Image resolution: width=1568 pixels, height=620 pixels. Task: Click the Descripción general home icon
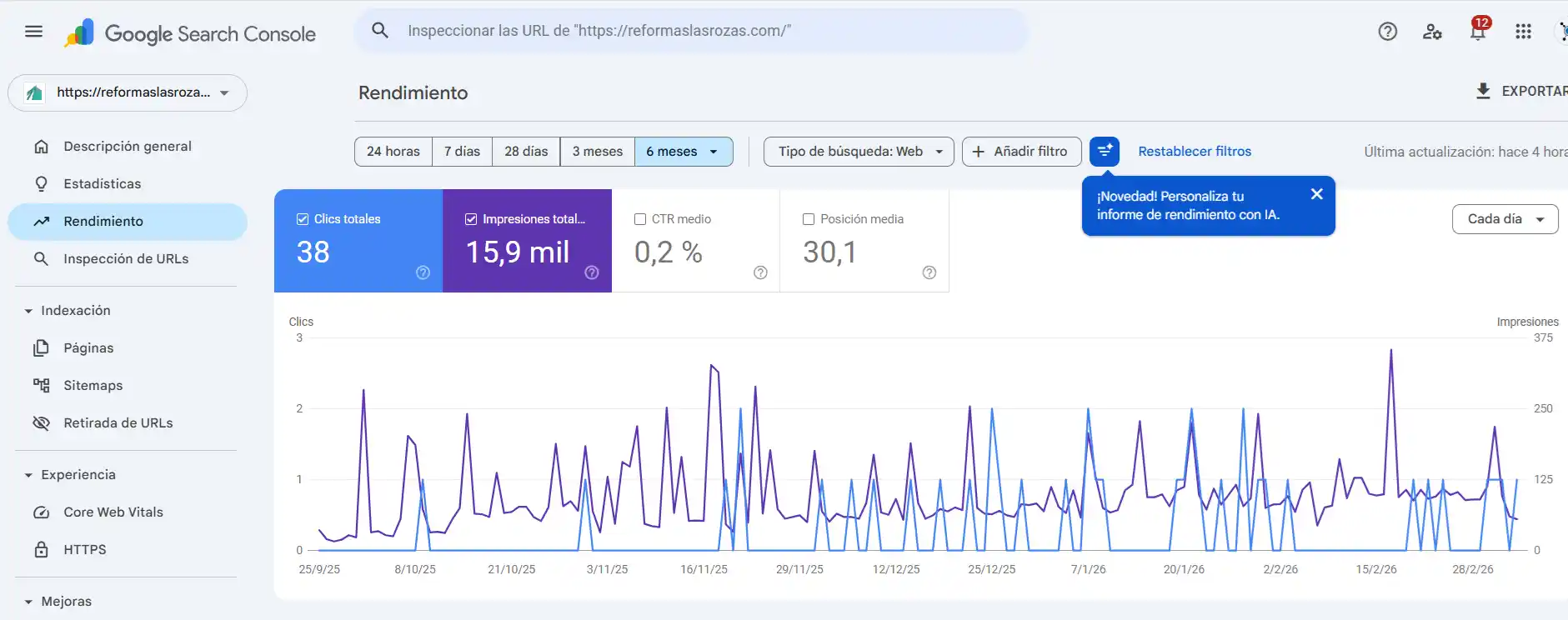[41, 147]
